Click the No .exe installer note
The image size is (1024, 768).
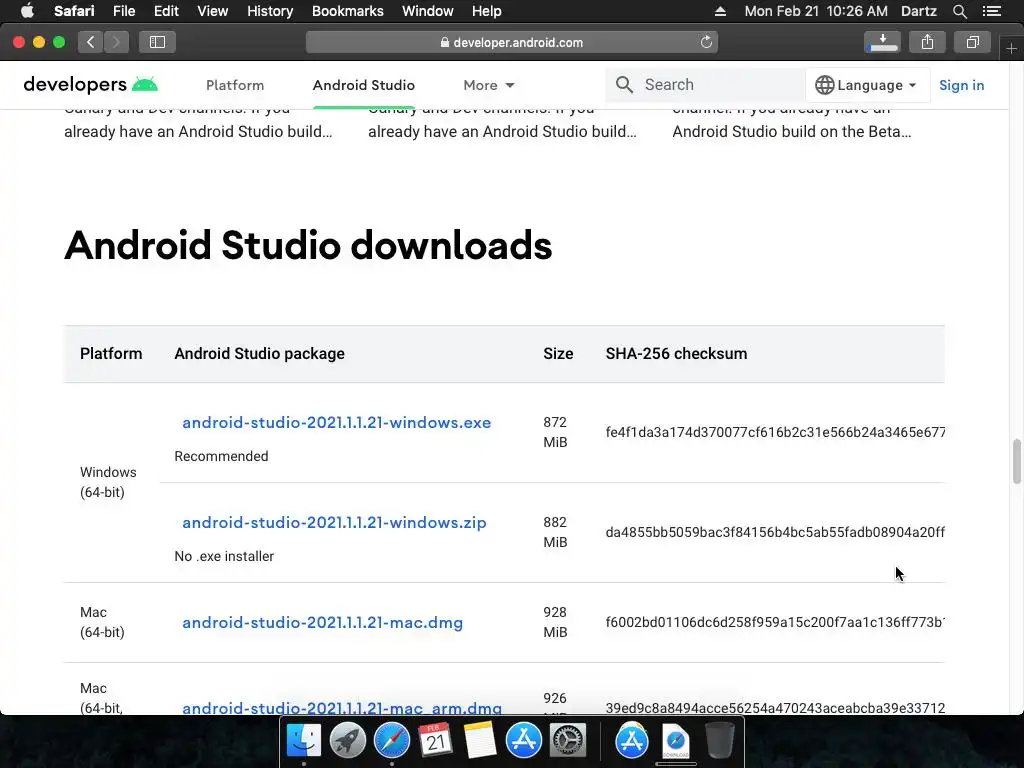[x=224, y=556]
